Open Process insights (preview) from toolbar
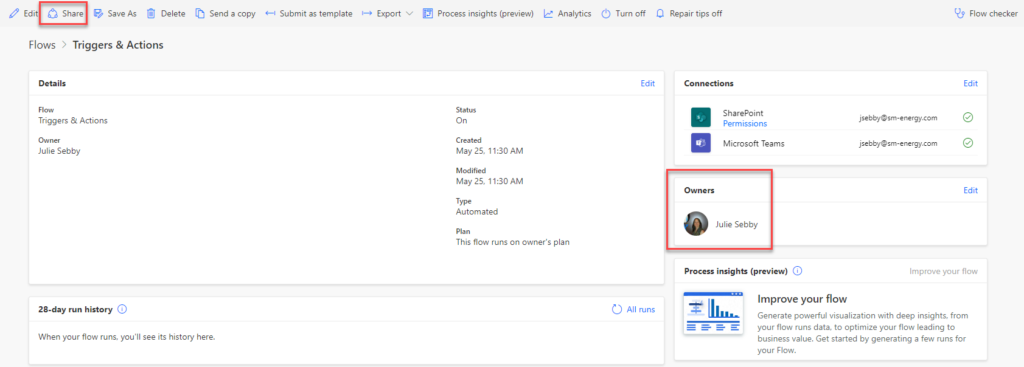Image resolution: width=1024 pixels, height=367 pixels. [478, 13]
